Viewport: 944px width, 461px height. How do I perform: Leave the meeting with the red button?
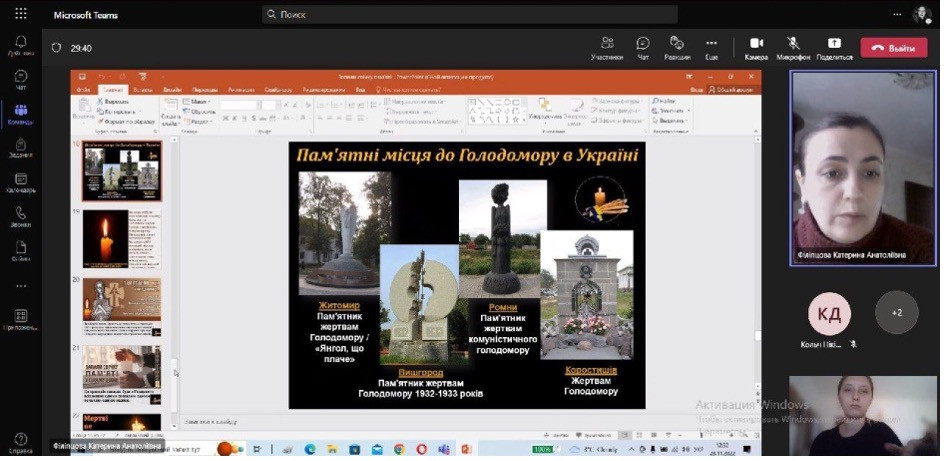[893, 47]
